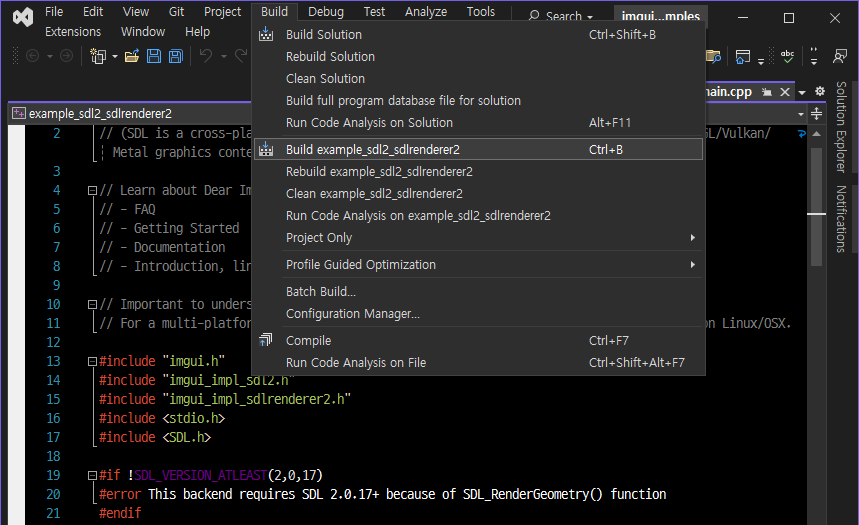
Task: Open the Extensions menu
Action: click(x=73, y=32)
